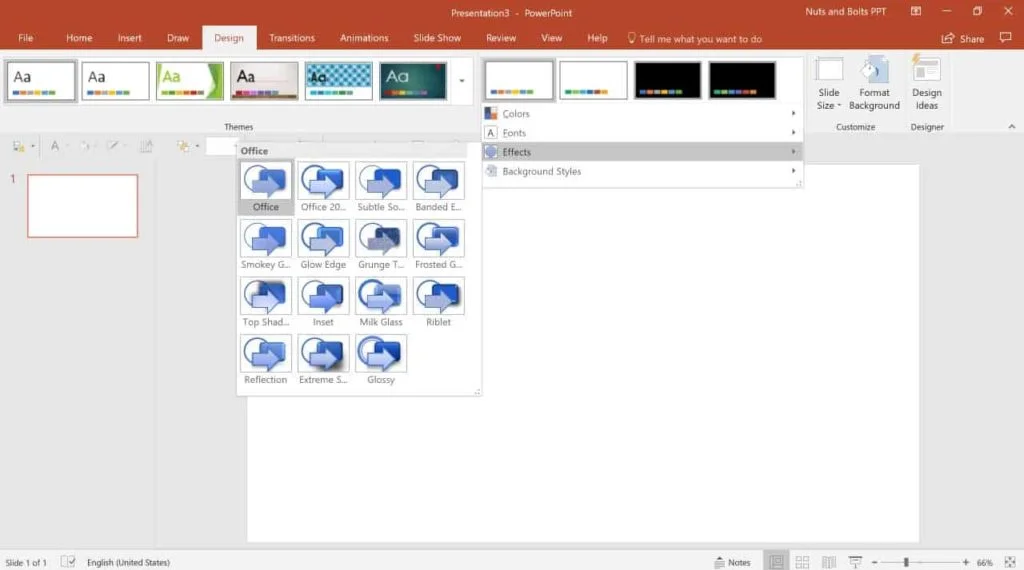The image size is (1024, 570).
Task: Switch to the Home tab
Action: (x=79, y=38)
